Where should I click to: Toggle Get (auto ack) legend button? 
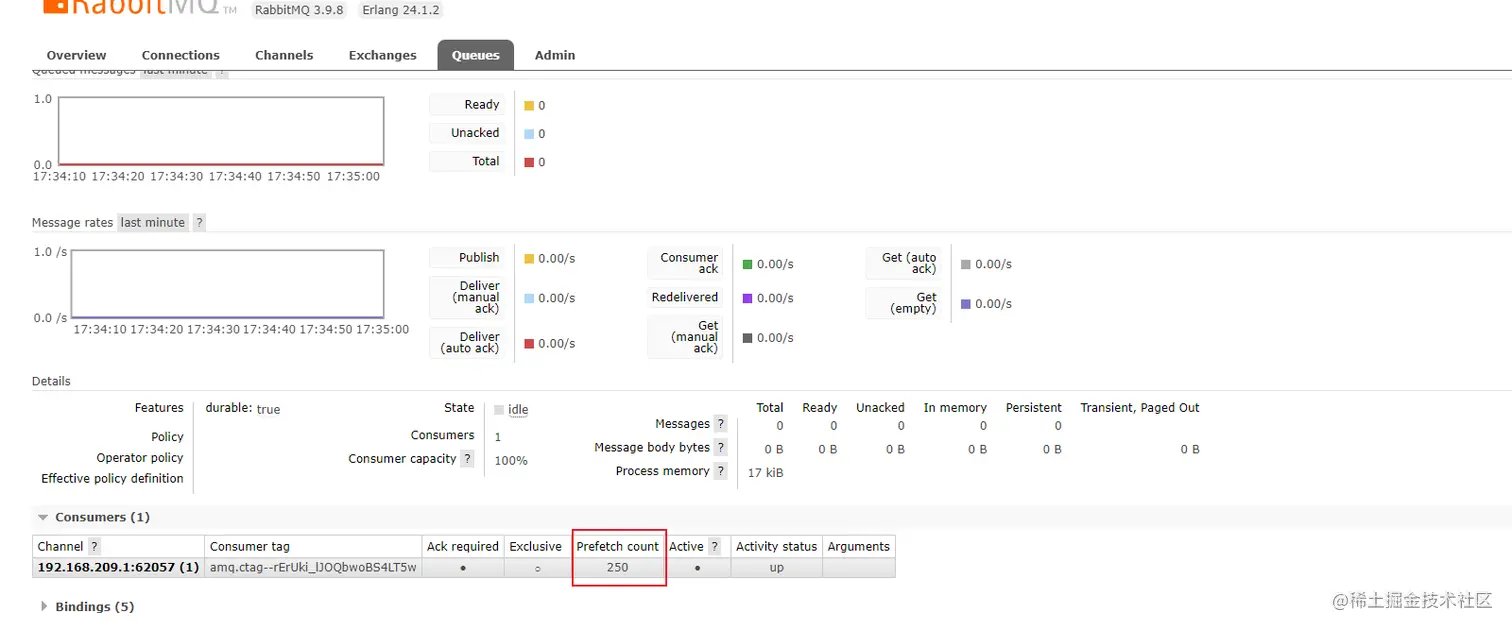point(905,263)
